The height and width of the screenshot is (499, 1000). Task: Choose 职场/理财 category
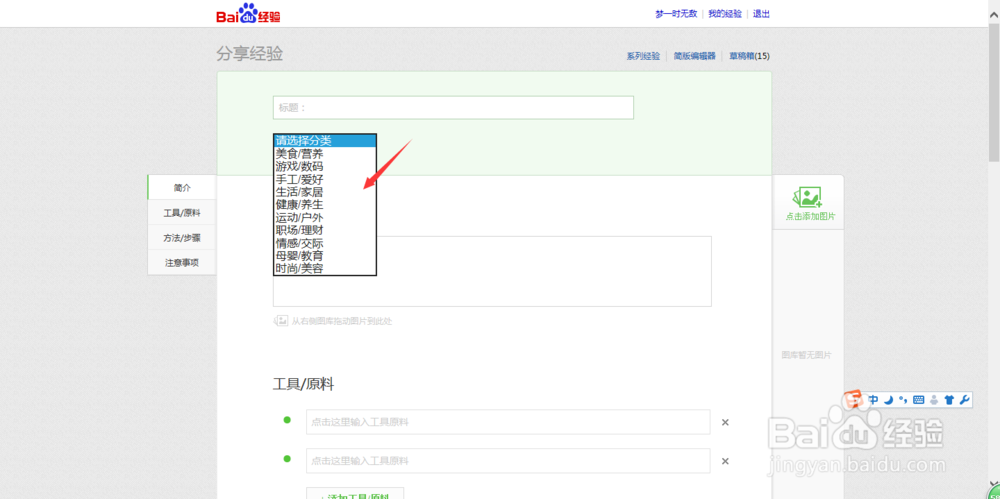(x=325, y=230)
